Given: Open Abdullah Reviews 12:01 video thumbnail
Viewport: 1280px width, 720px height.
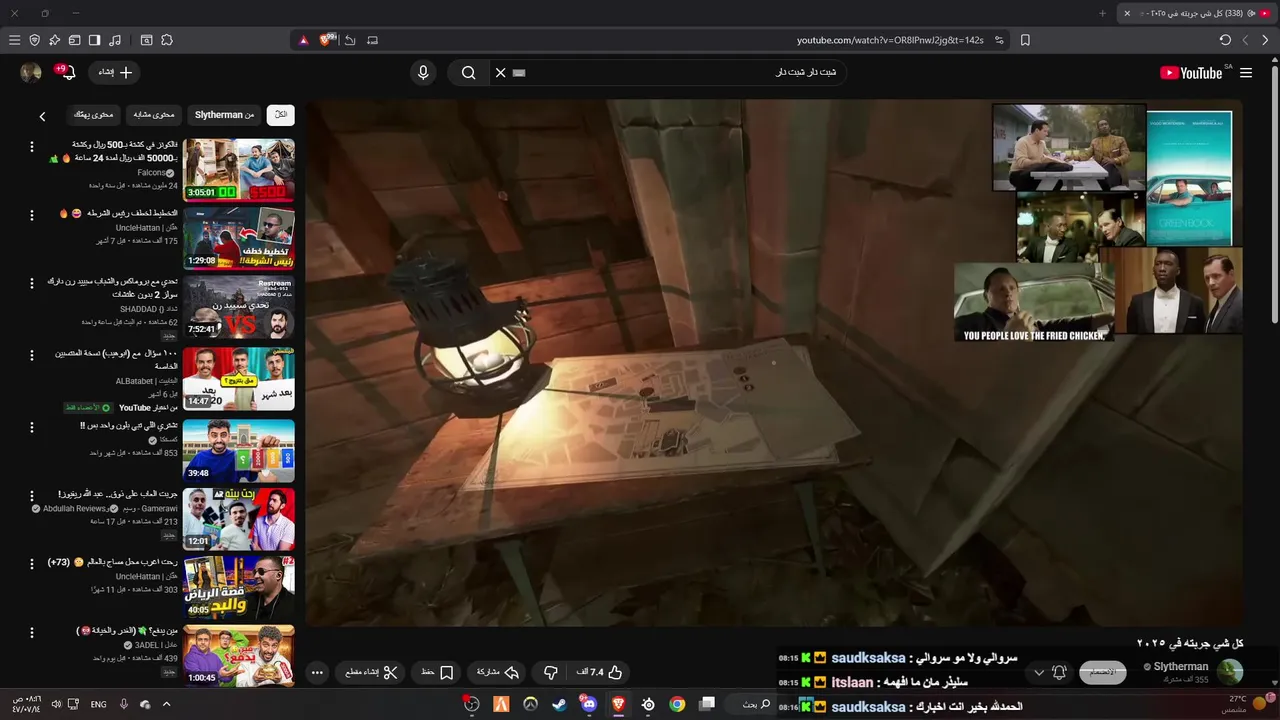Looking at the screenshot, I should [238, 519].
